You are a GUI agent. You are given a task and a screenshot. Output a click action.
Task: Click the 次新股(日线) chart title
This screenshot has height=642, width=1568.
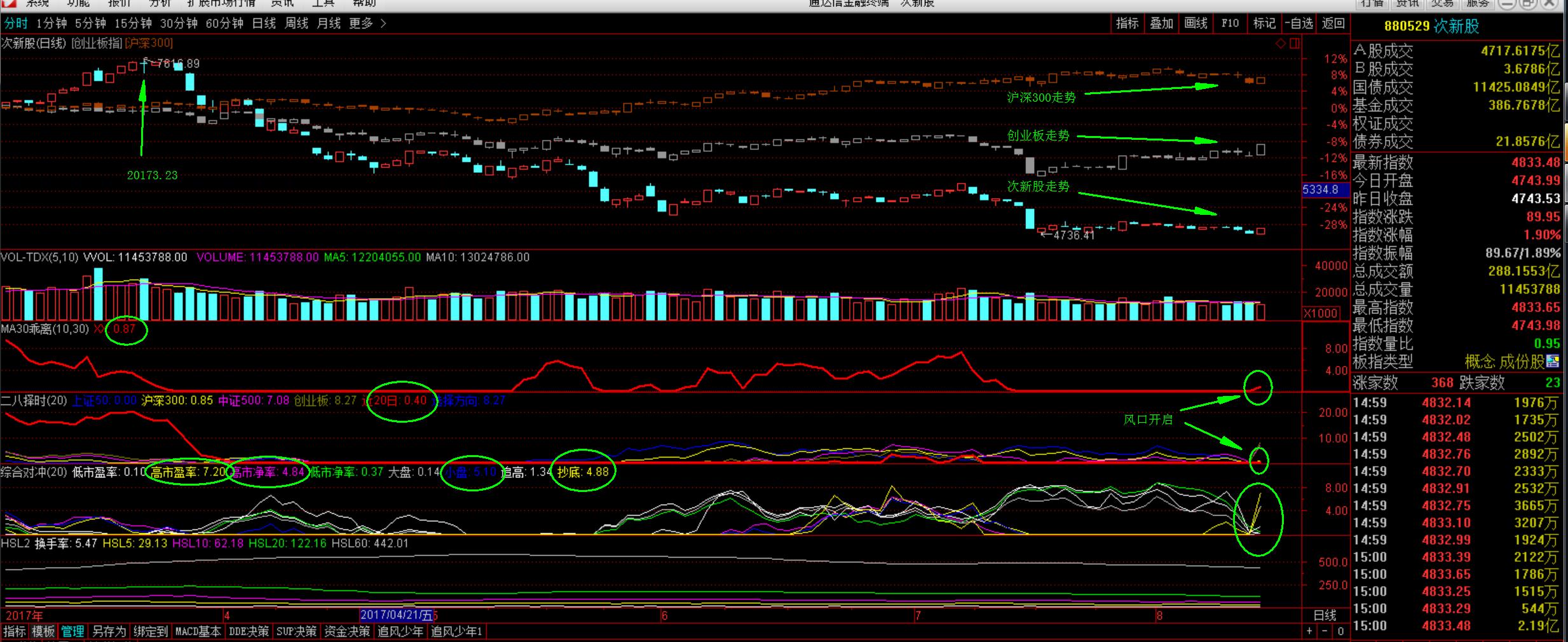click(34, 43)
